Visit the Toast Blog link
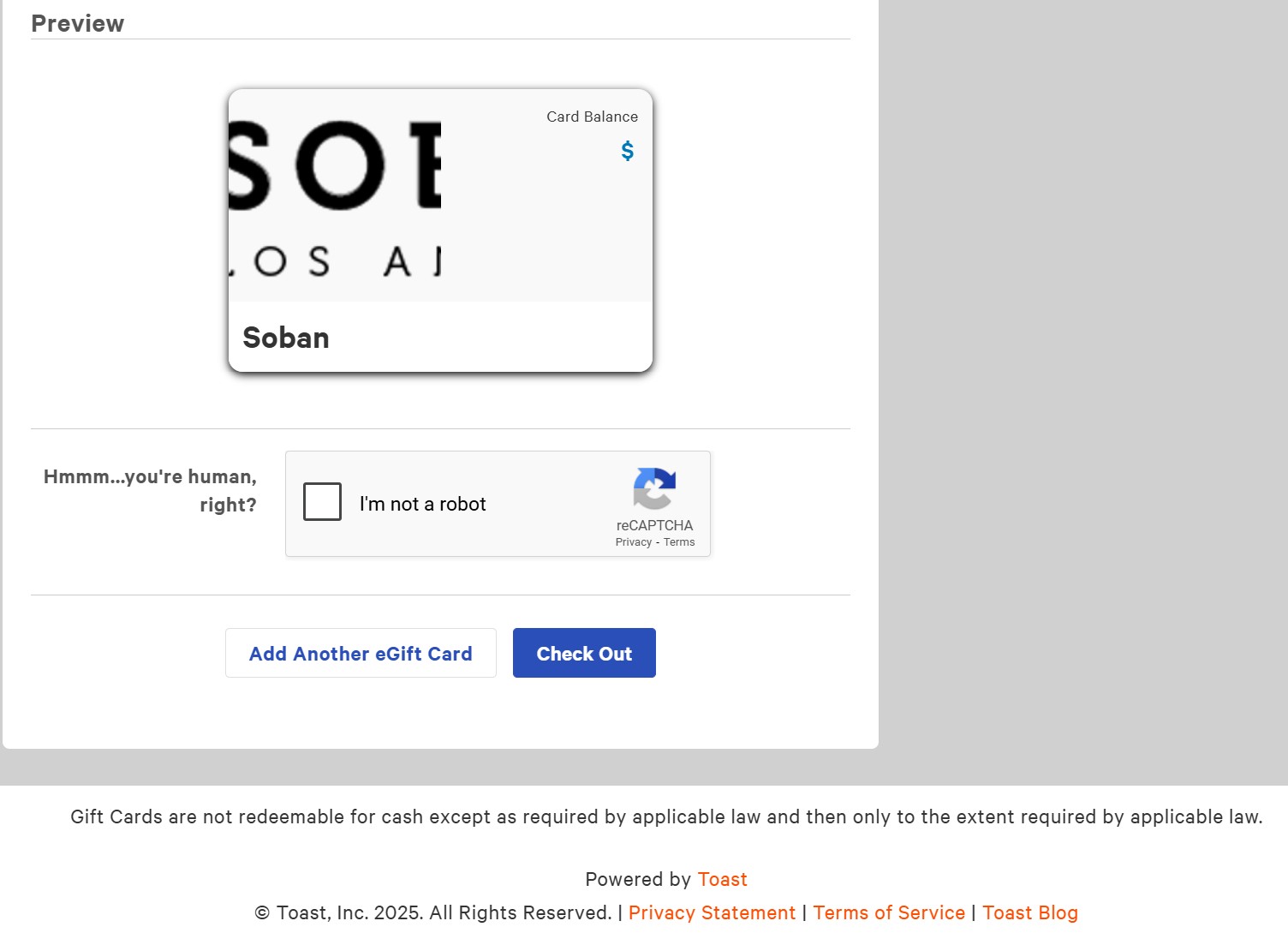Image resolution: width=1288 pixels, height=939 pixels. tap(1029, 913)
